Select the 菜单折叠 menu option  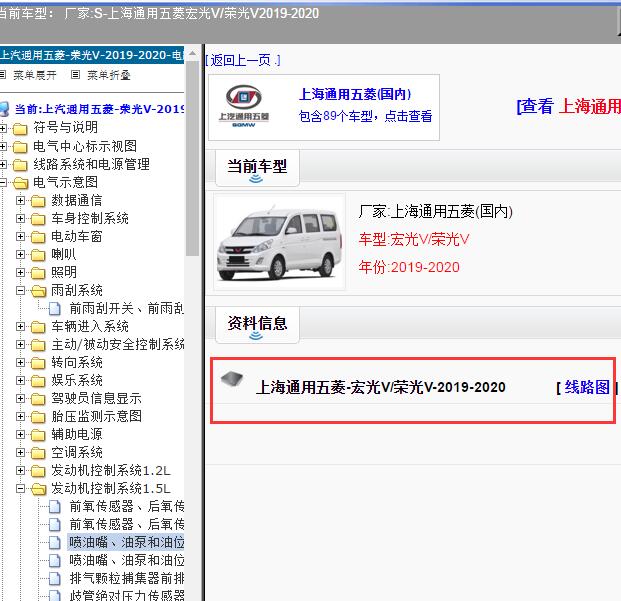point(109,75)
